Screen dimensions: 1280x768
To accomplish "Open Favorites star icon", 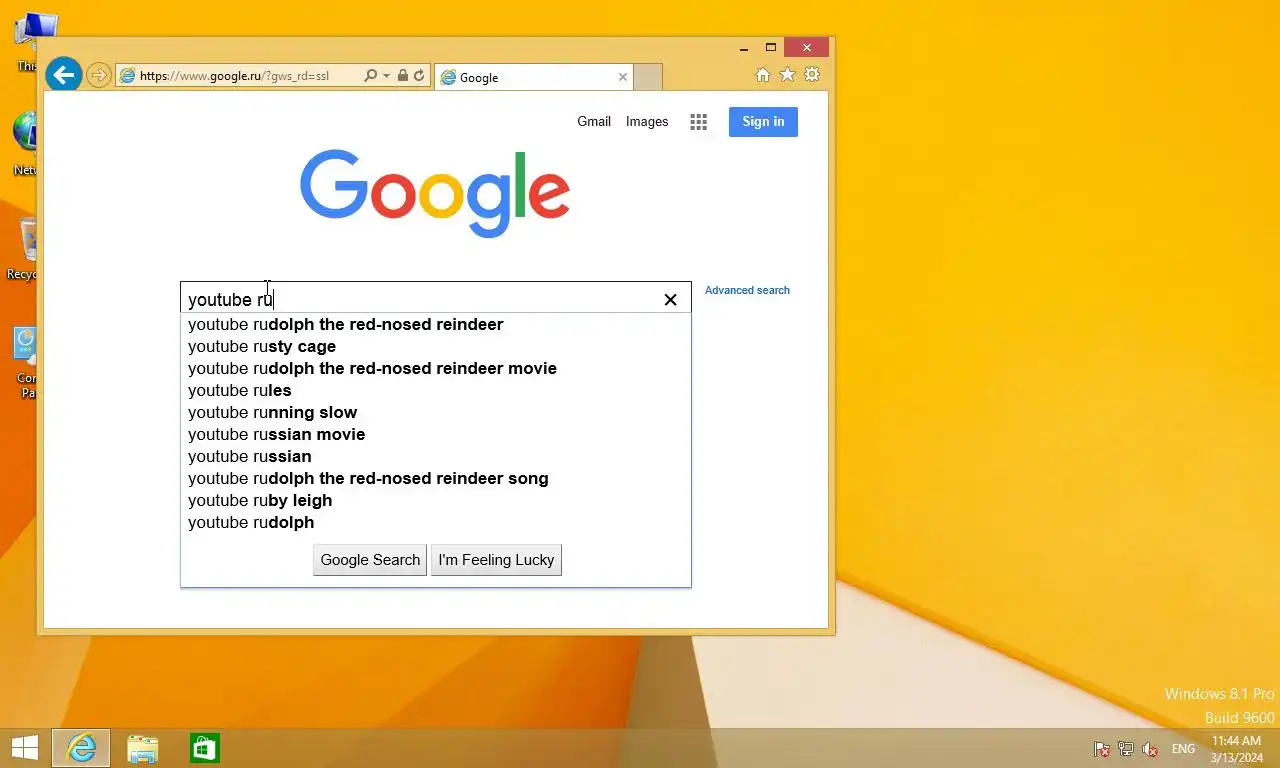I will (x=787, y=75).
